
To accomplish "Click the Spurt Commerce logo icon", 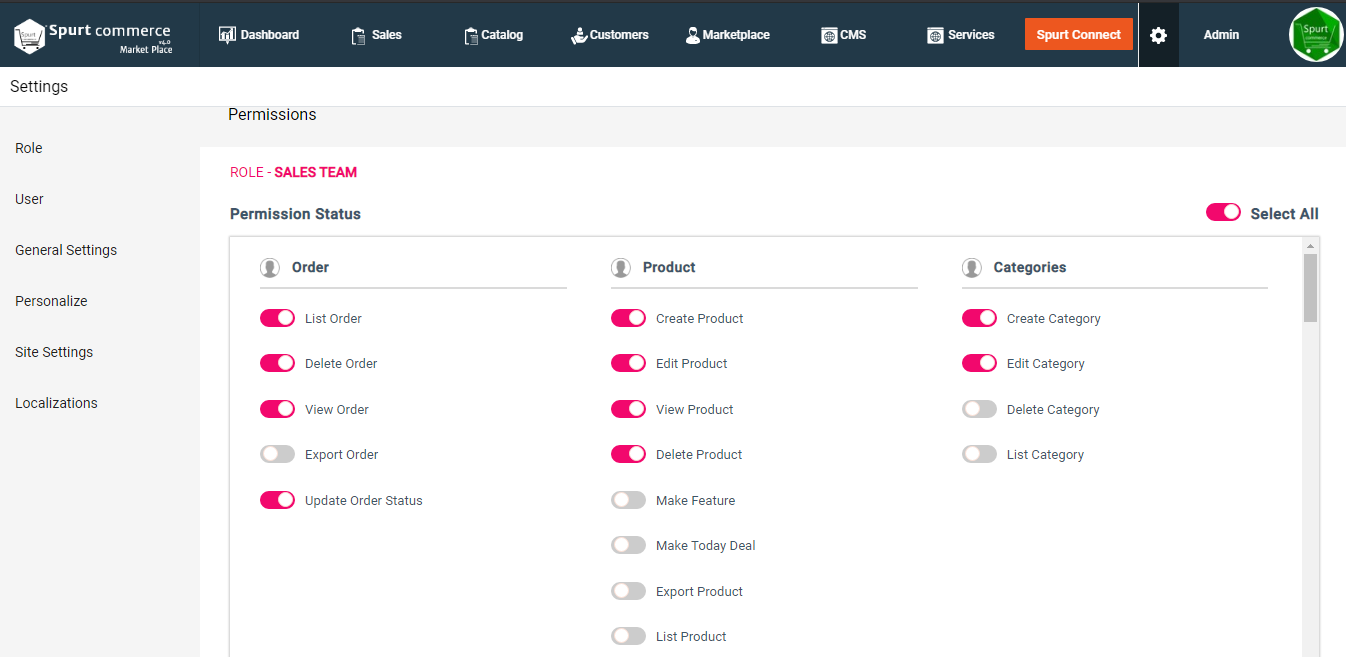I will point(30,35).
